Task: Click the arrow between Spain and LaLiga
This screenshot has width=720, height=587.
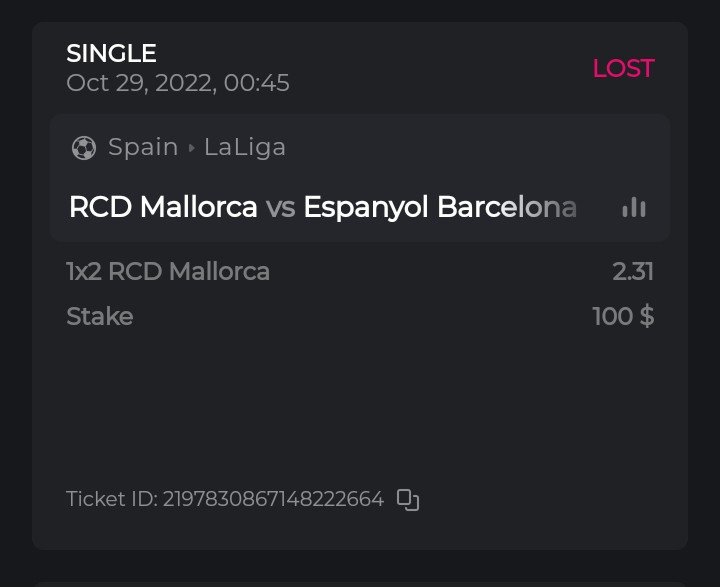Action: pos(191,148)
